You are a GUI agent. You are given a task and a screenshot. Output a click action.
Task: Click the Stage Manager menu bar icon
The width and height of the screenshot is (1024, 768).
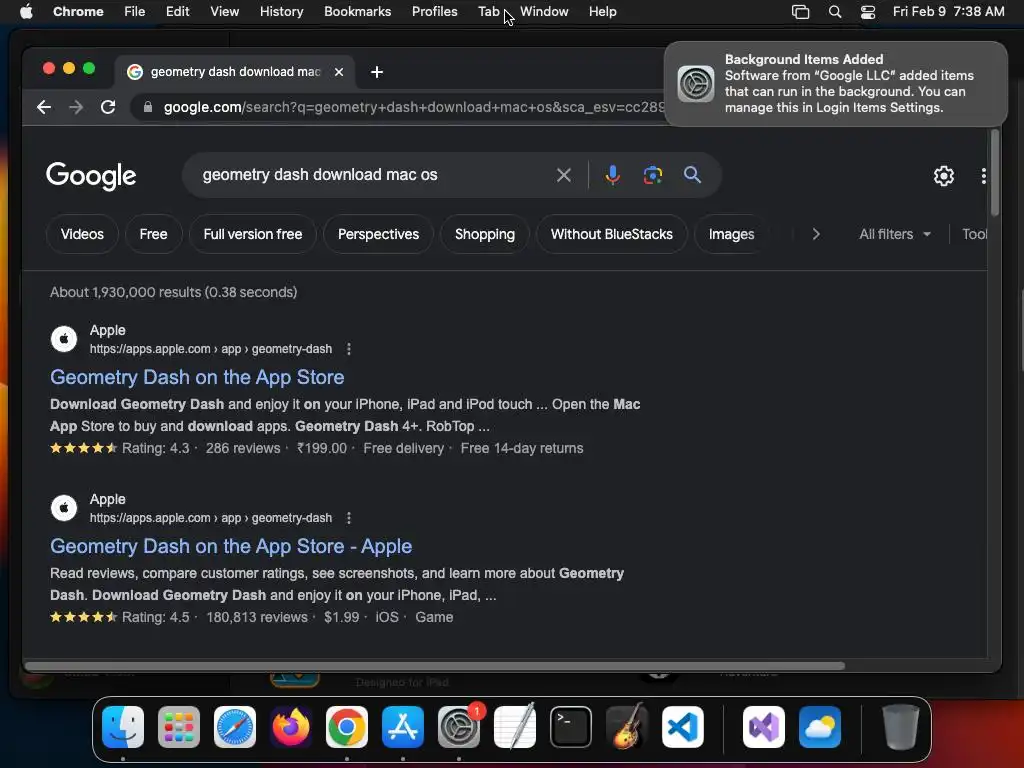[x=801, y=12]
